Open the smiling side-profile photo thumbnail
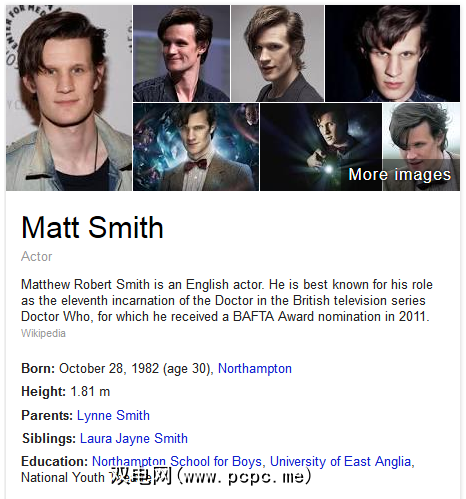Screen dimensions: 466x499 [181, 53]
